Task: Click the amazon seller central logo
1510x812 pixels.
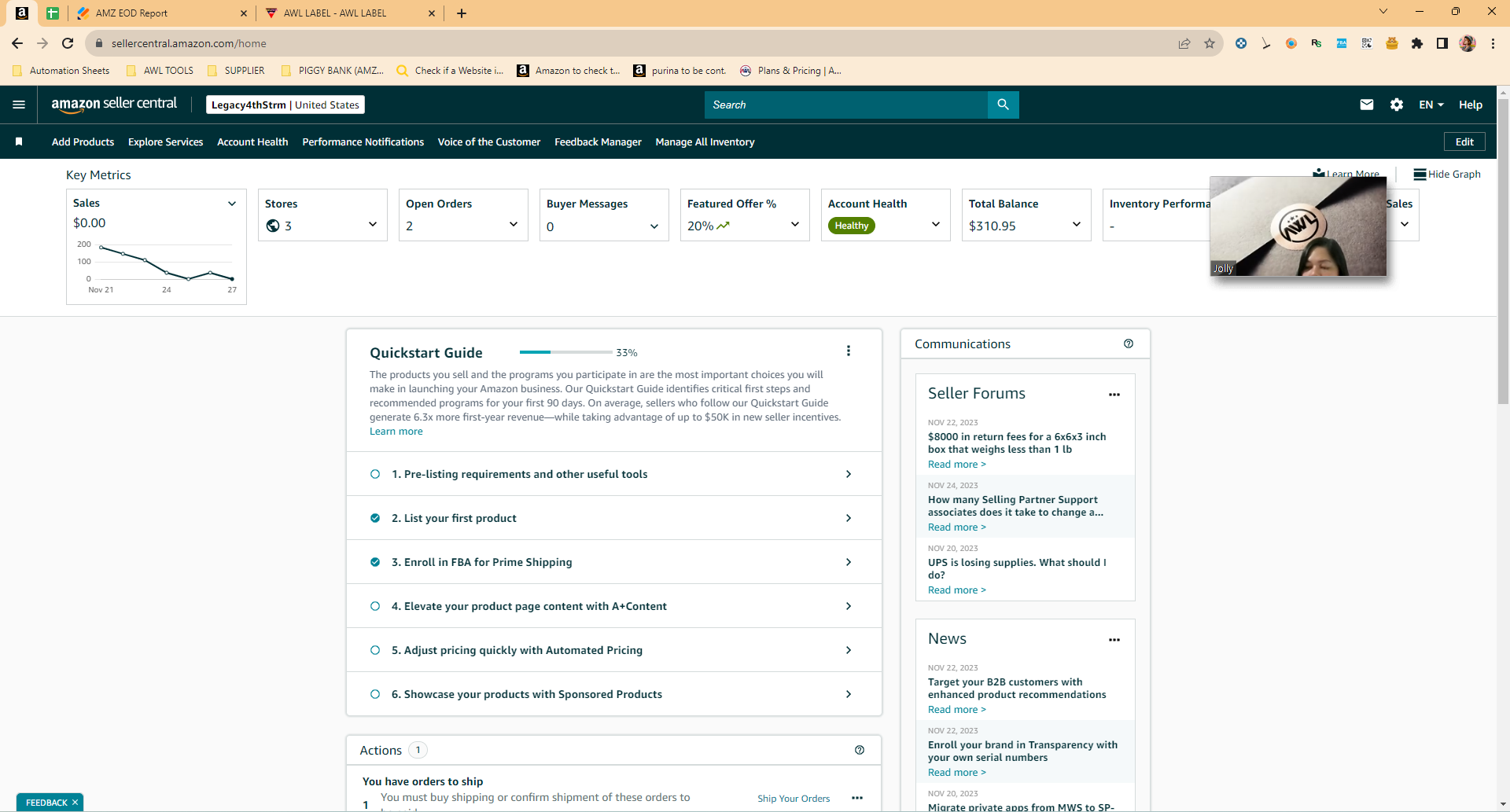Action: click(114, 105)
